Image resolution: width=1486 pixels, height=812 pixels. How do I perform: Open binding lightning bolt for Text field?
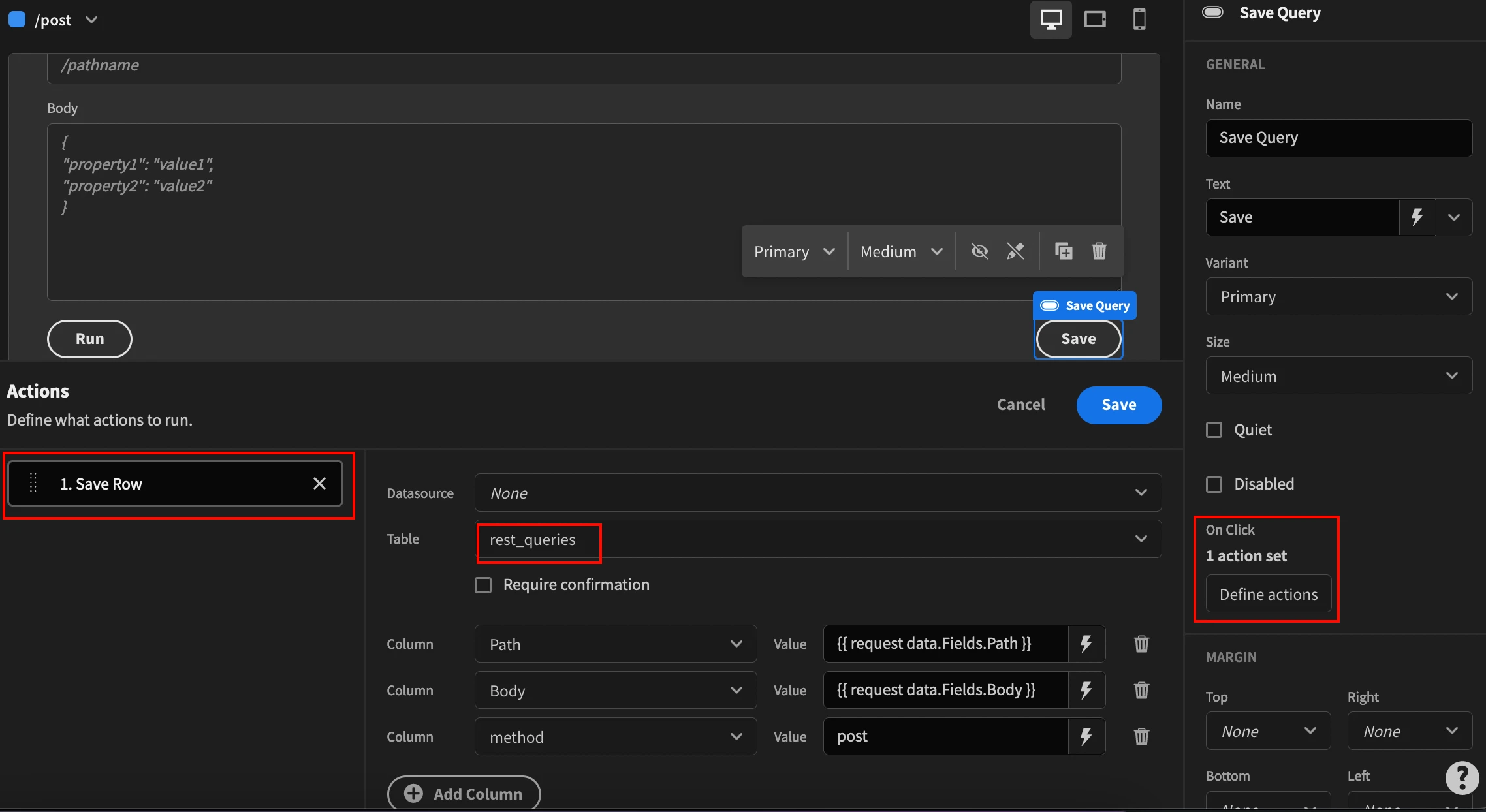(1417, 217)
